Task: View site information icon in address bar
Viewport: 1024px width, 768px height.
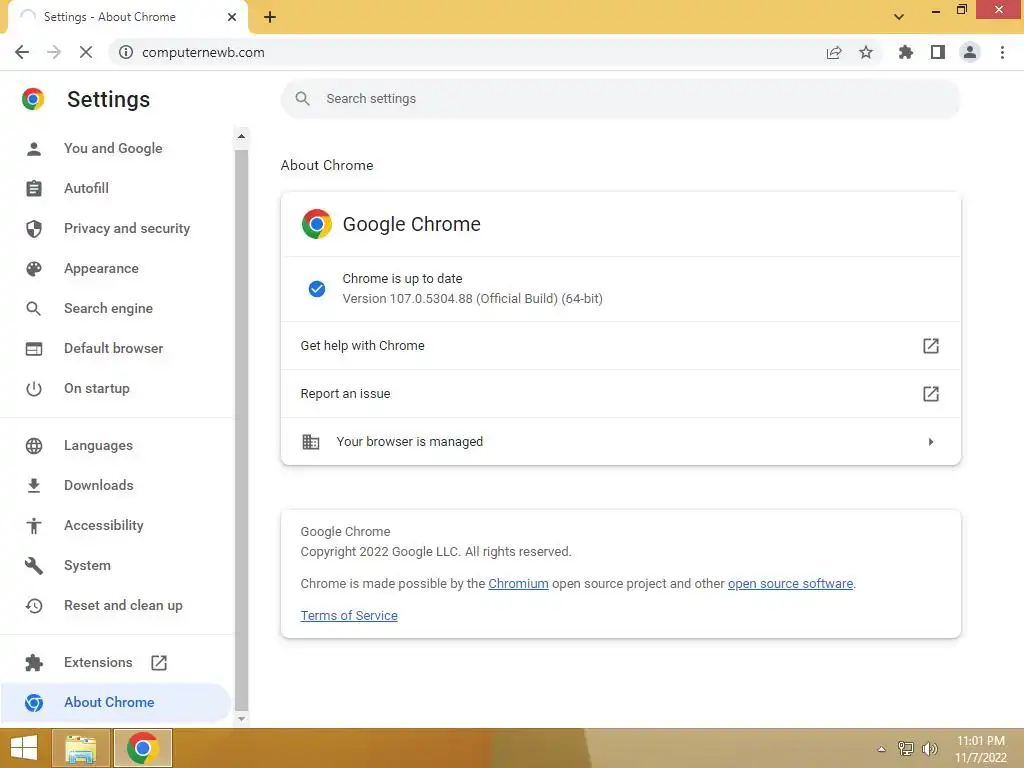Action: point(125,52)
